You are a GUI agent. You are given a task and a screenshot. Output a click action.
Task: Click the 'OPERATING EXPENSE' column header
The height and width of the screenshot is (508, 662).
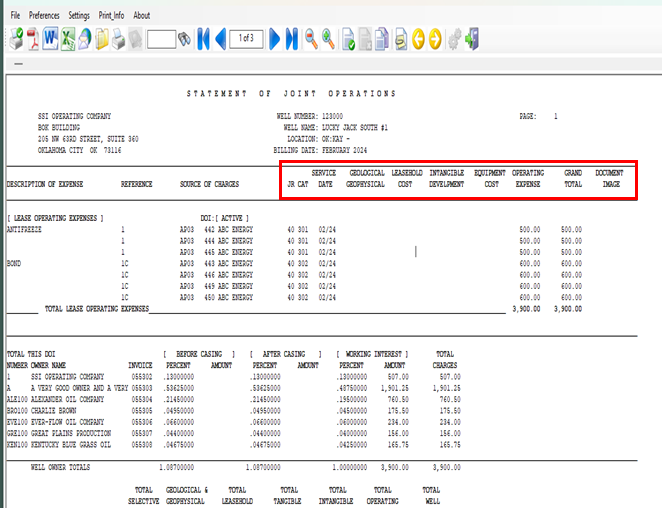point(528,178)
